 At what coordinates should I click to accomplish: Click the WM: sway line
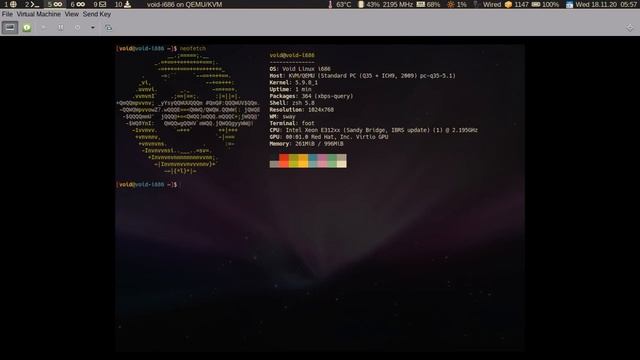point(282,116)
